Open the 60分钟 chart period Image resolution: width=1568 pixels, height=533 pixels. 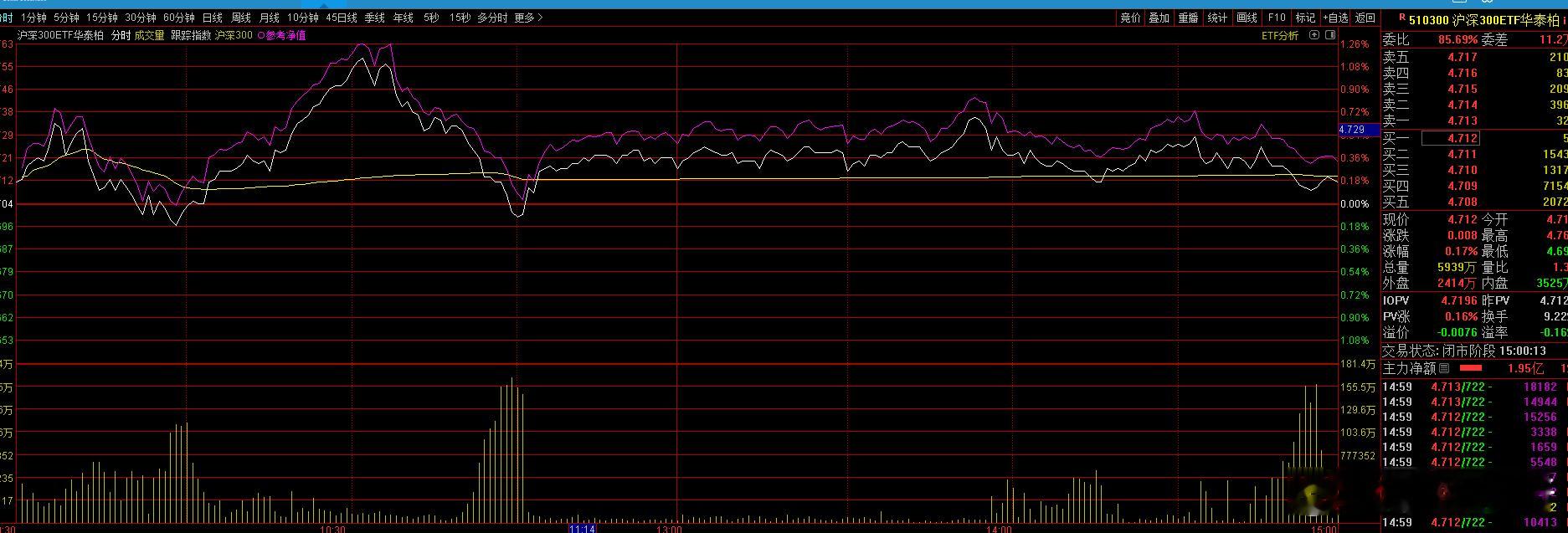pyautogui.click(x=179, y=18)
